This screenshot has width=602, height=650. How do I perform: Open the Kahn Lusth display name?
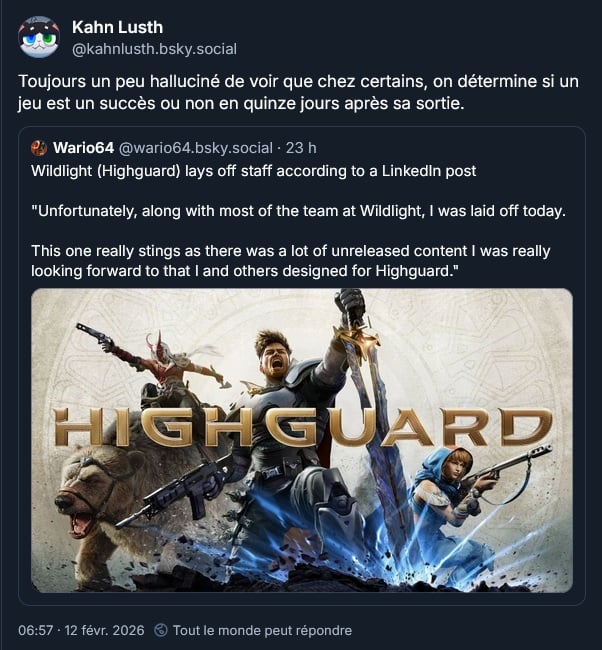117,27
